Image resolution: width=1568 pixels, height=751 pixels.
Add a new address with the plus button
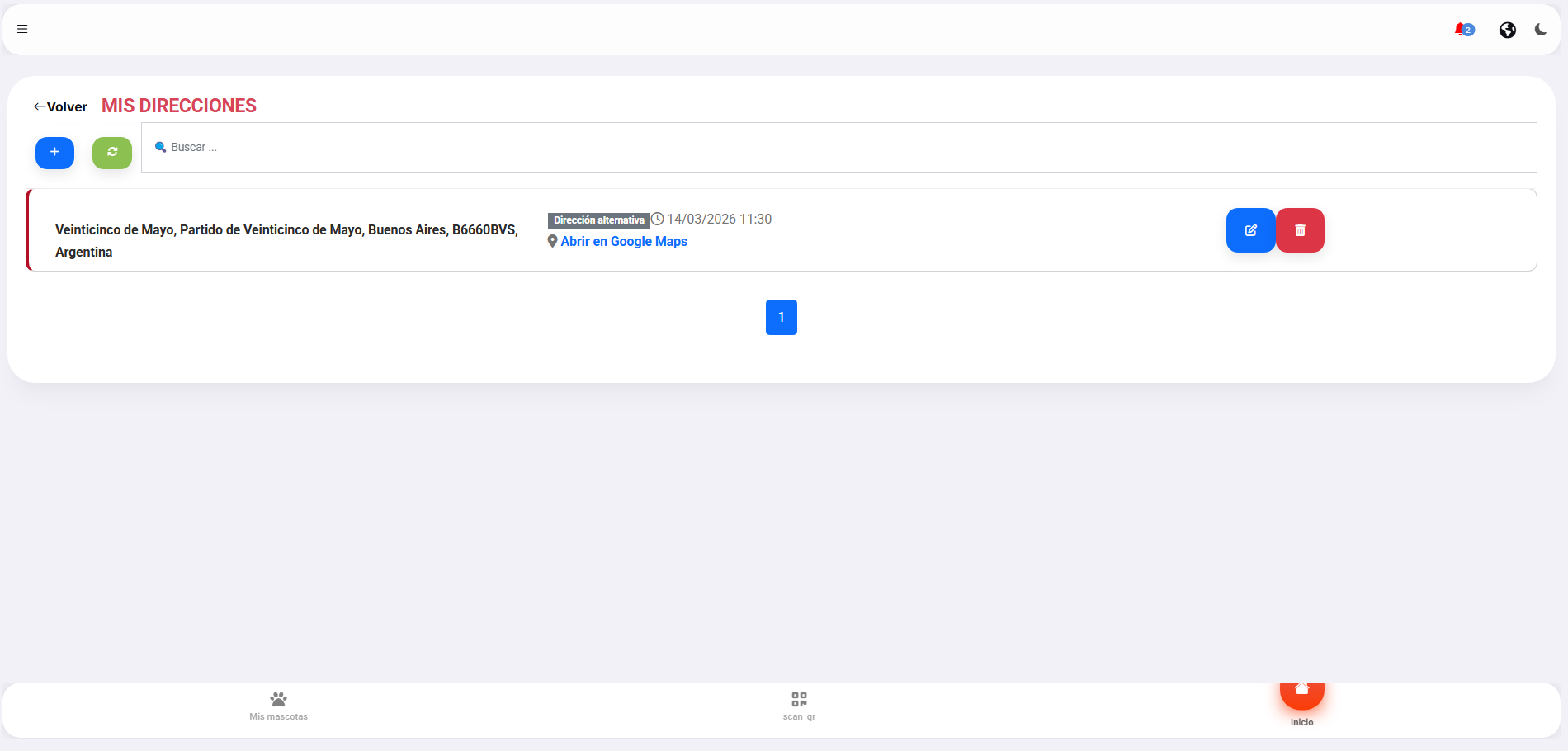pos(54,153)
